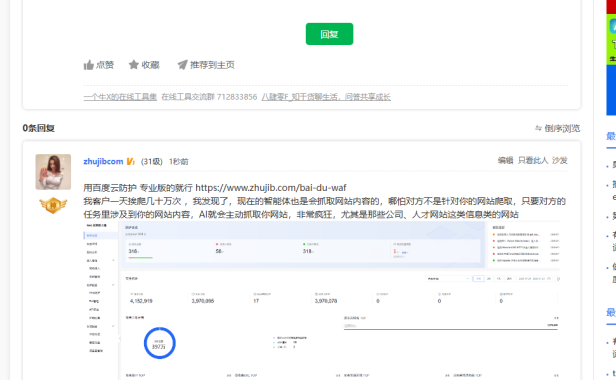Click the orange V badge beside zhujibcom

coord(131,162)
